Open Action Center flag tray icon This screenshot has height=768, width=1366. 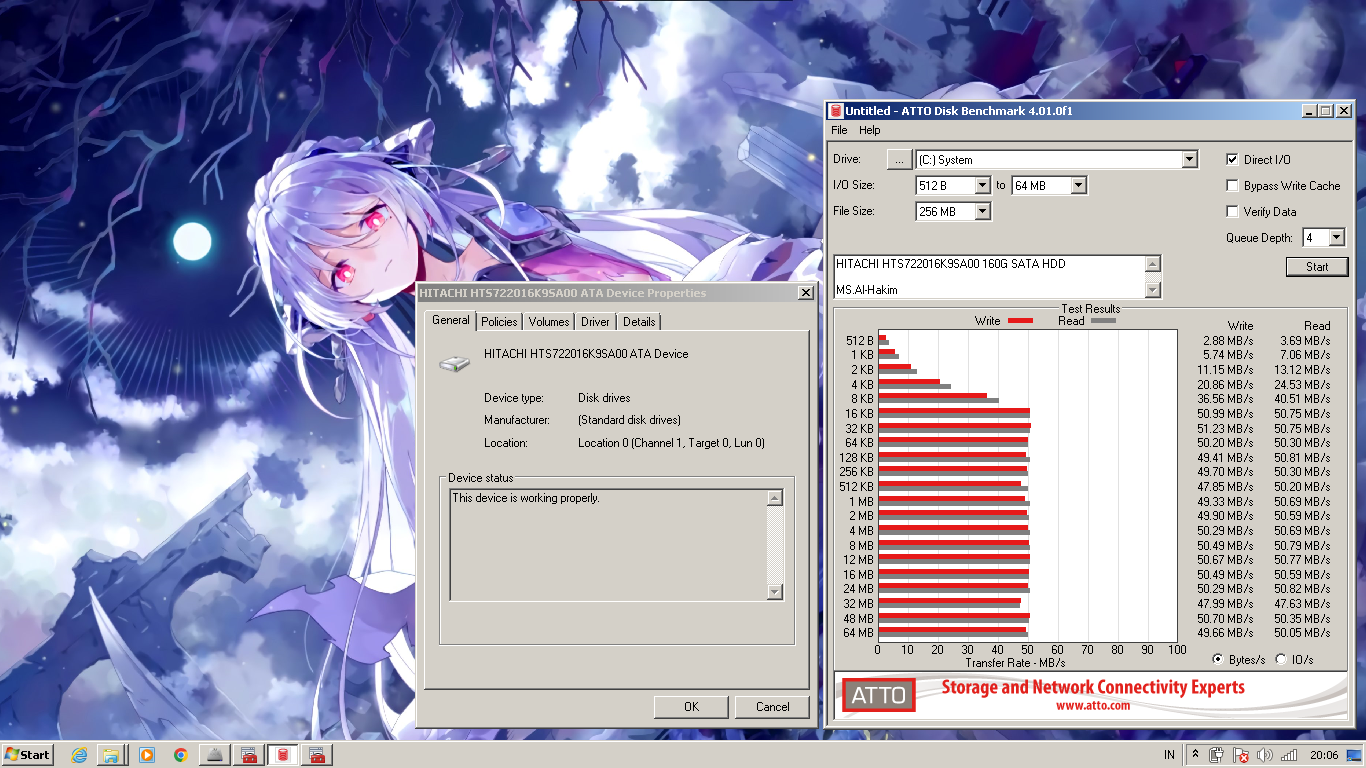[x=1241, y=755]
